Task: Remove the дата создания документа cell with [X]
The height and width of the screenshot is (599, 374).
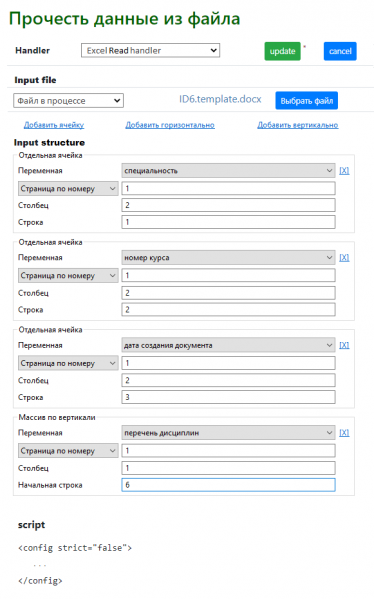Action: point(344,345)
